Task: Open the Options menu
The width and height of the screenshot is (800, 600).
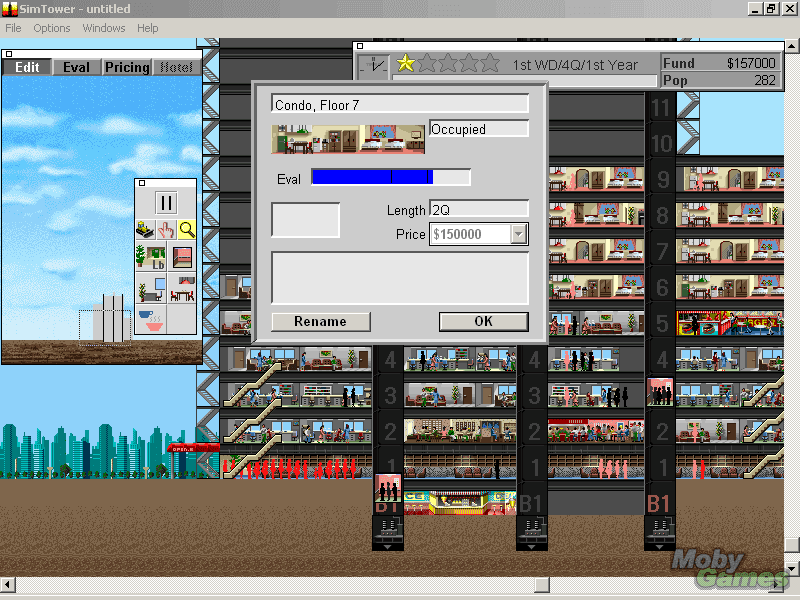Action: point(52,28)
